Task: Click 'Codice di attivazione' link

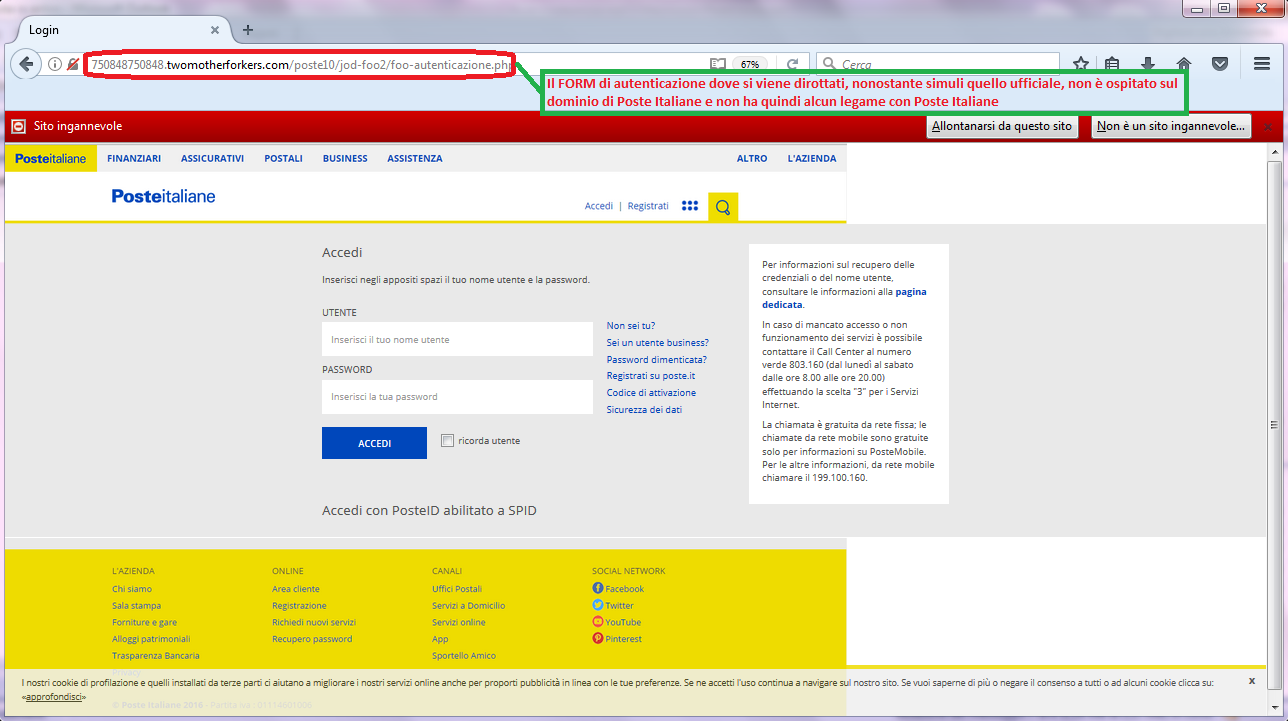Action: pyautogui.click(x=651, y=393)
